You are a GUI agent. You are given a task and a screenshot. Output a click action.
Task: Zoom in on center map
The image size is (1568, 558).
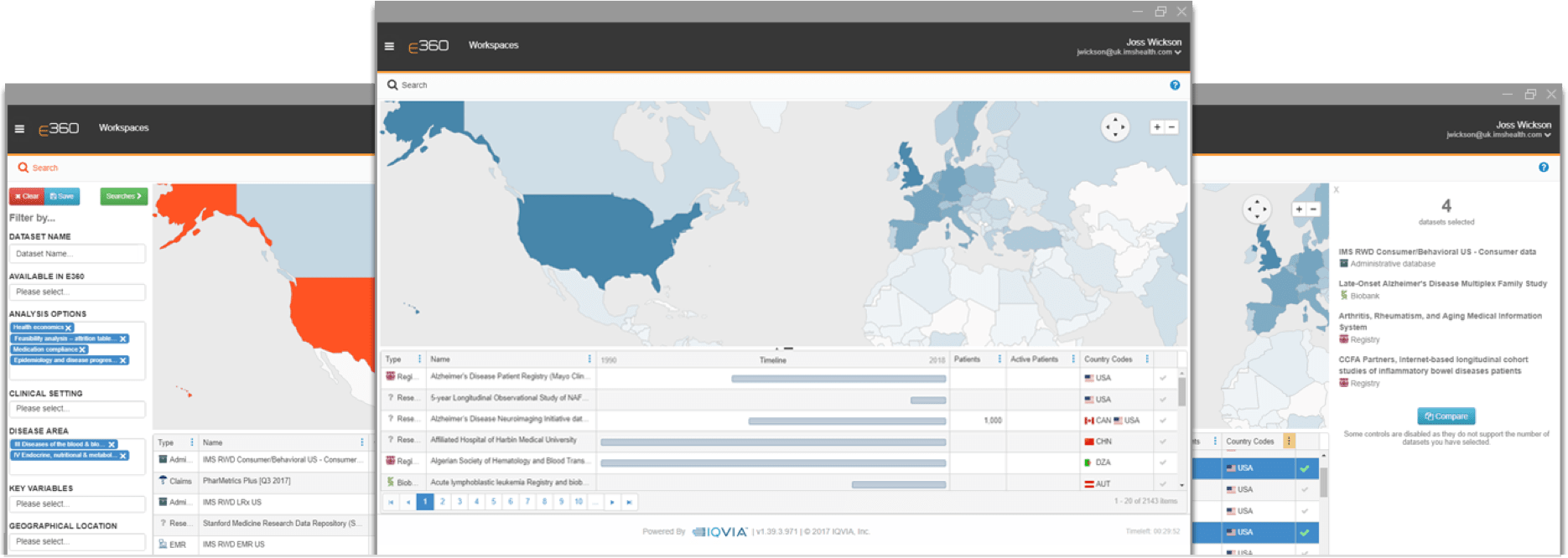pos(1157,127)
